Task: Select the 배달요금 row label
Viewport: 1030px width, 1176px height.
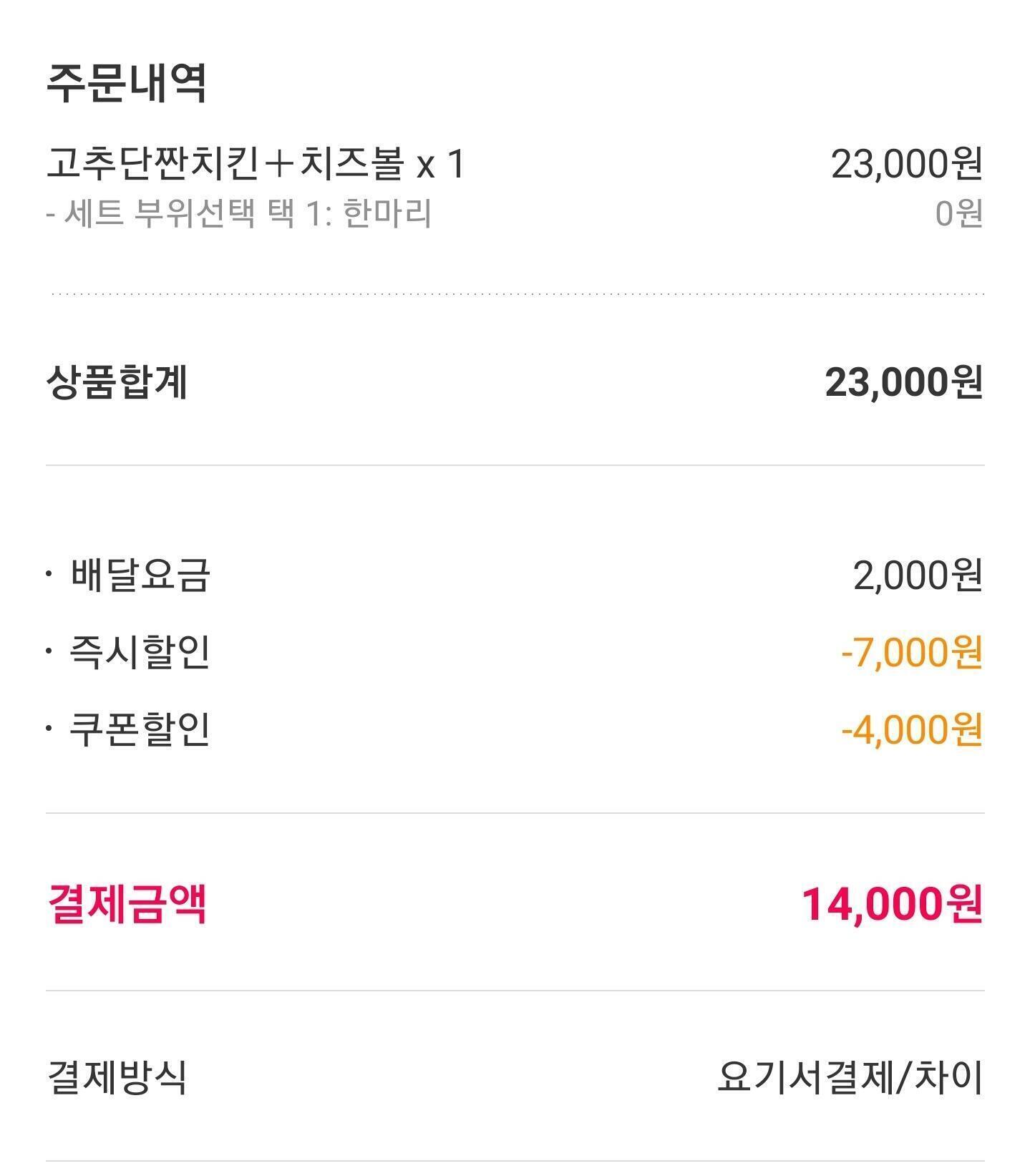Action: (x=140, y=575)
